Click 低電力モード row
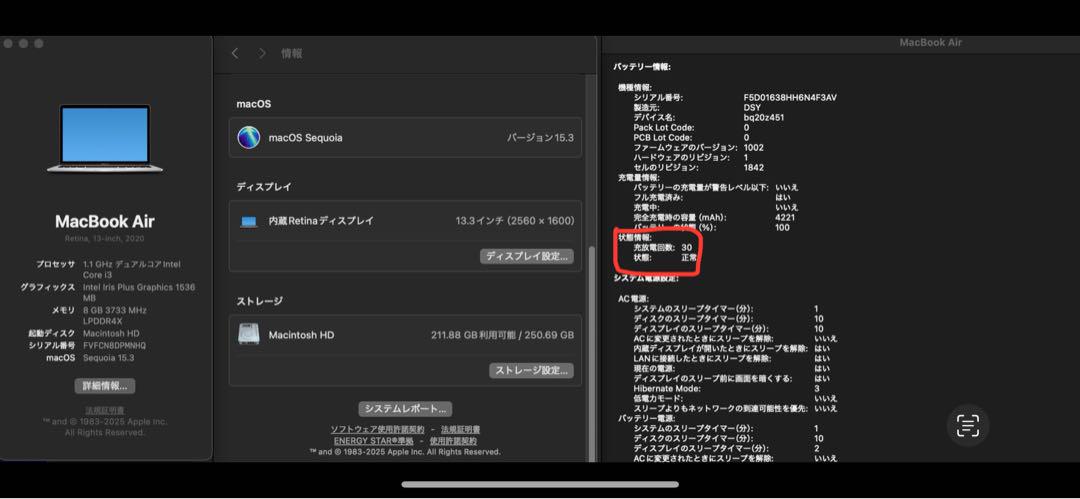Image resolution: width=1080 pixels, height=499 pixels. pos(735,398)
